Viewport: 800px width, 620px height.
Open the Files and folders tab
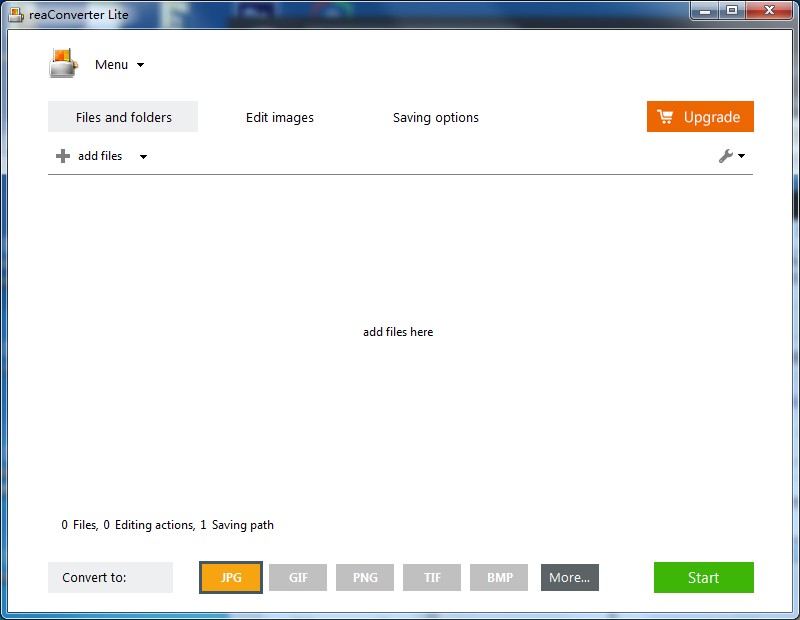[x=123, y=117]
